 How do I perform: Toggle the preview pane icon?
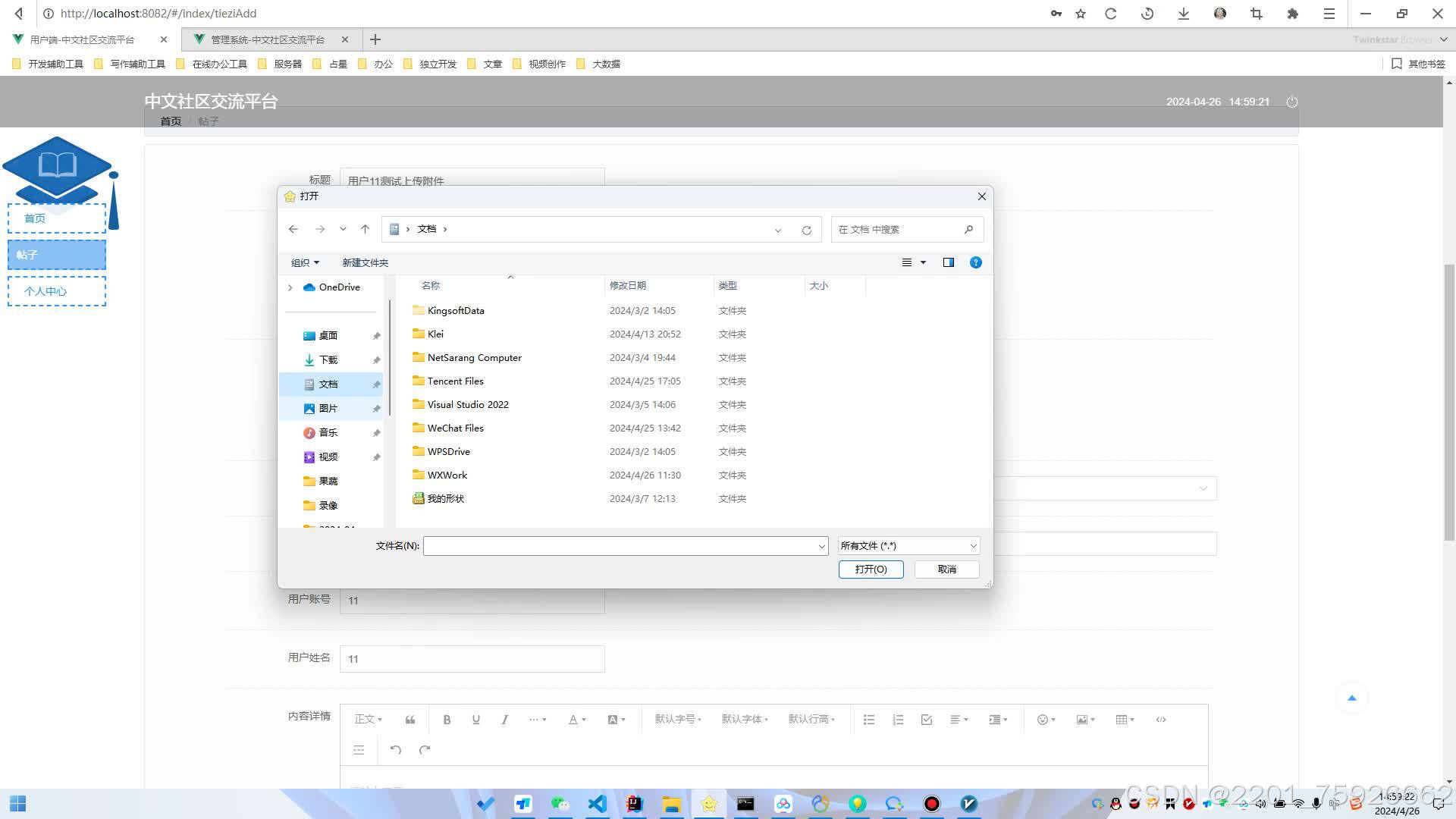click(948, 262)
